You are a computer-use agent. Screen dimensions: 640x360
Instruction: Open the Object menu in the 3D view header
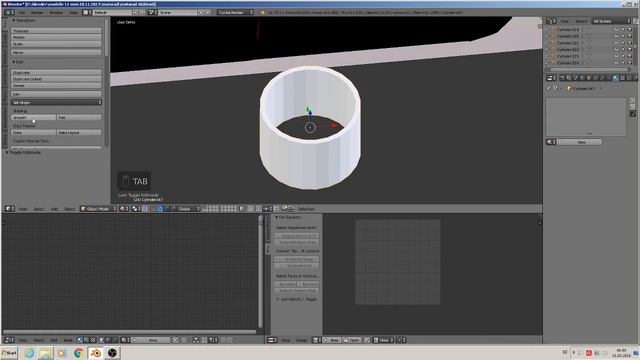coord(69,209)
